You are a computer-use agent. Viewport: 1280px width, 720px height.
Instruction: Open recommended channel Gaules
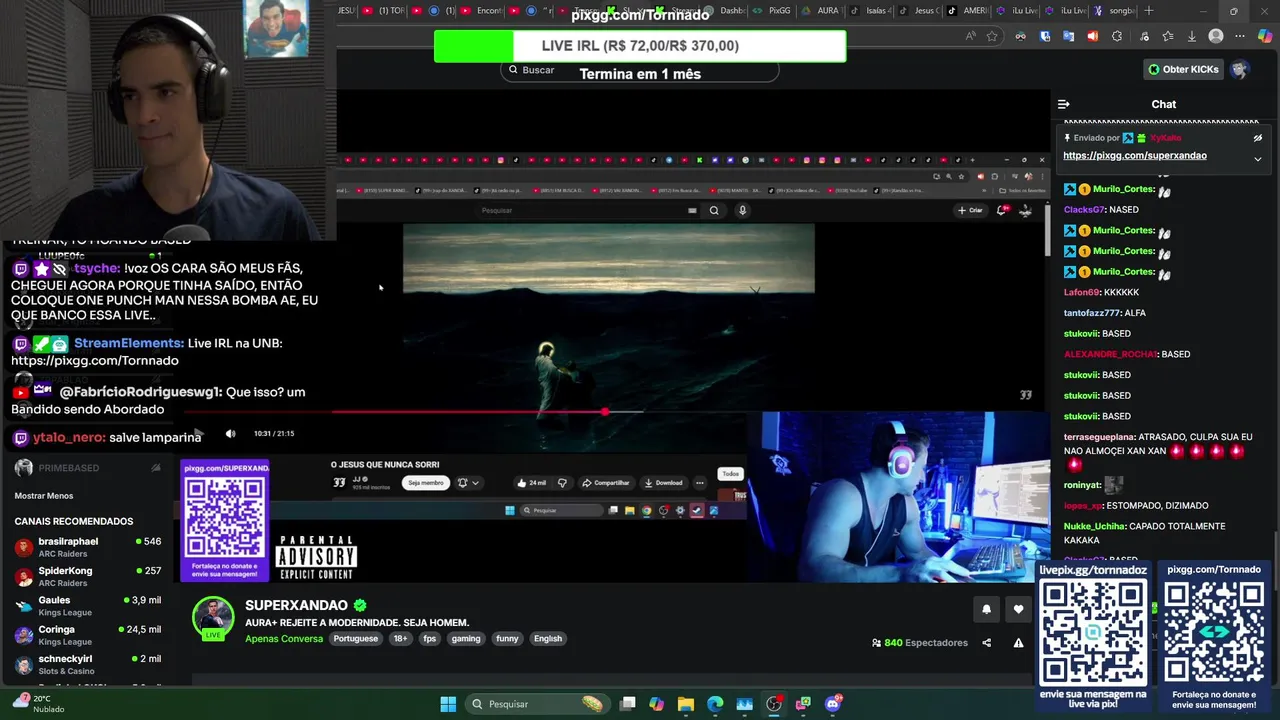pyautogui.click(x=87, y=606)
